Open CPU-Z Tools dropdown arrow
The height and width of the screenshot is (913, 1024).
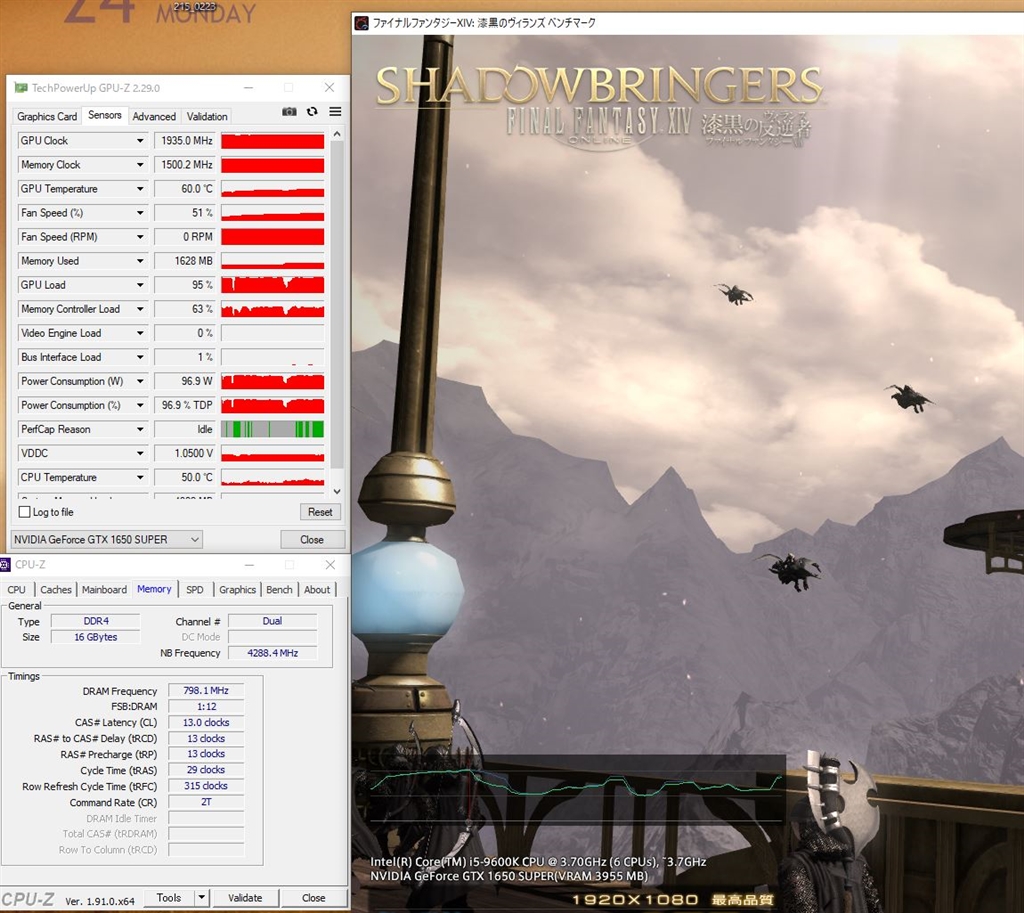coord(202,897)
